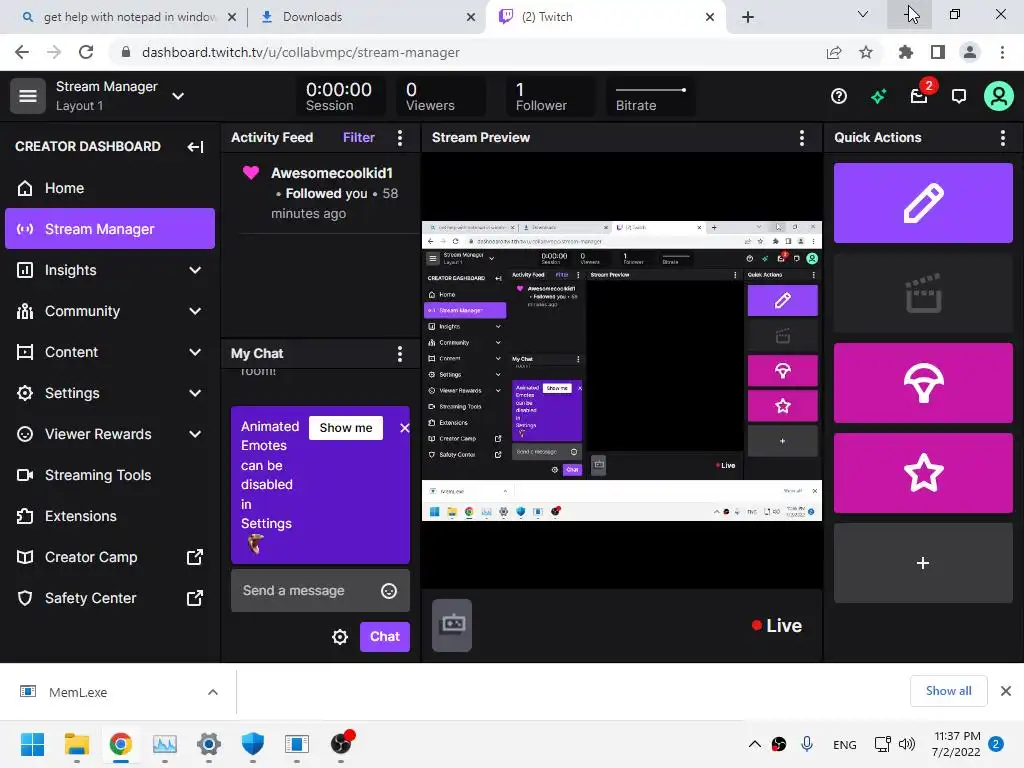Go to Home in the sidebar
1024x768 pixels.
110,188
